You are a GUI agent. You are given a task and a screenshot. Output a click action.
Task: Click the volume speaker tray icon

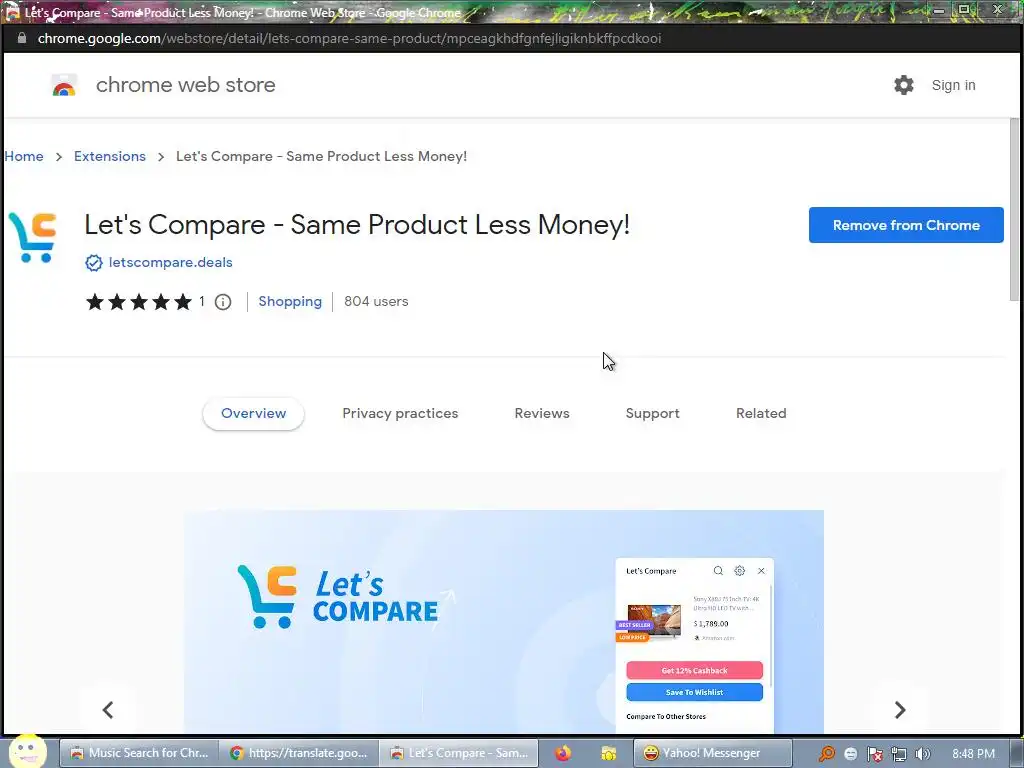pos(923,754)
